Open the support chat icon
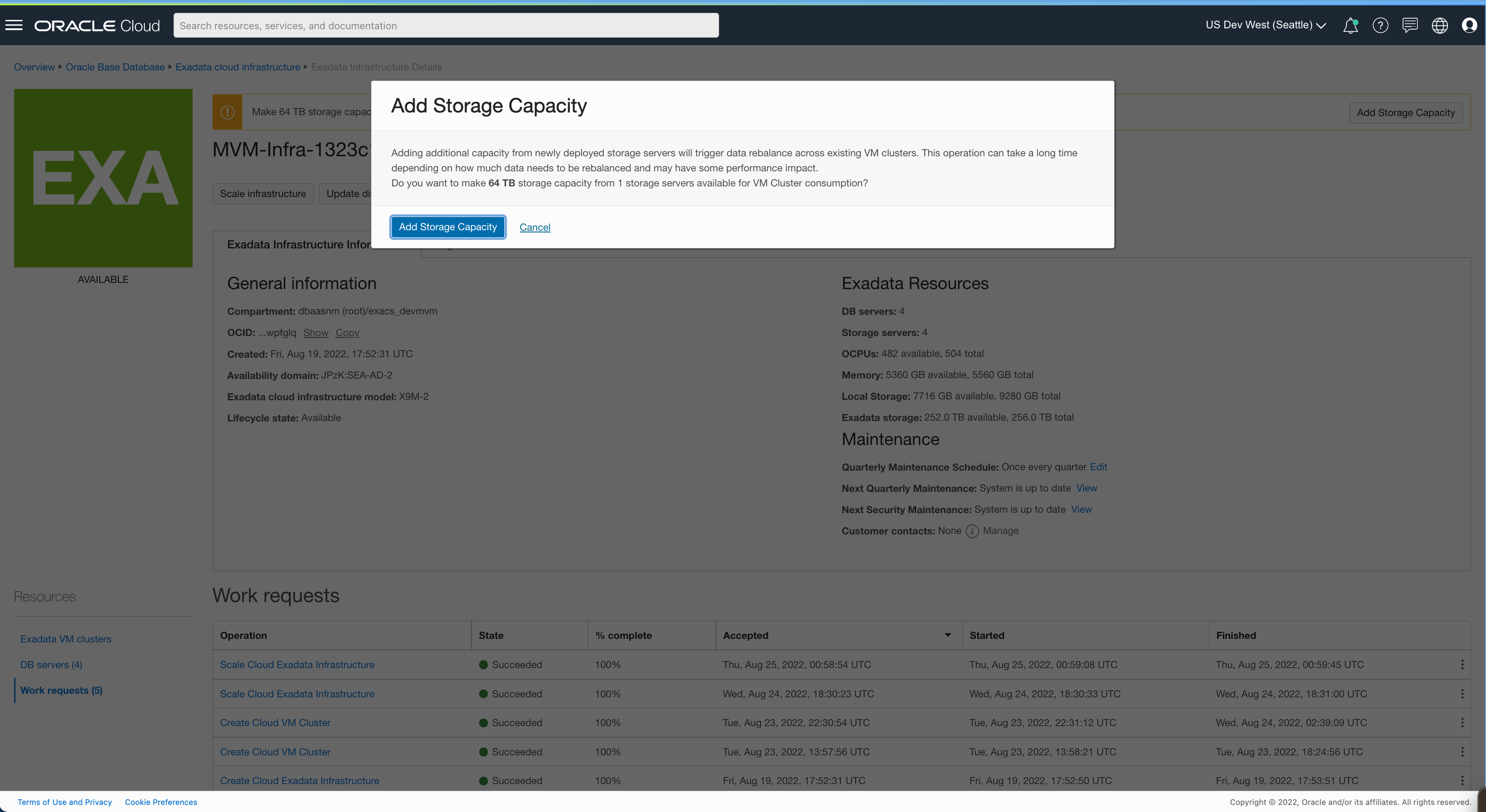This screenshot has width=1486, height=812. click(x=1410, y=25)
